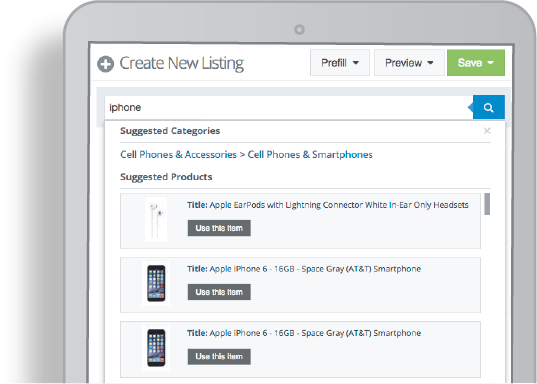Screen dimensions: 537x384
Task: Open the Preview dropdown
Action: click(409, 63)
